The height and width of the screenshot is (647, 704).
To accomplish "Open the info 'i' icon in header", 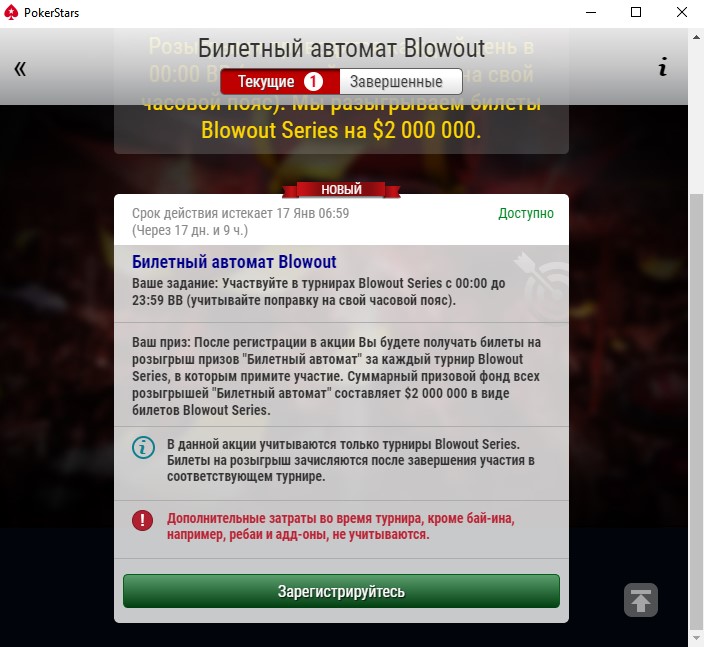I will pyautogui.click(x=663, y=66).
